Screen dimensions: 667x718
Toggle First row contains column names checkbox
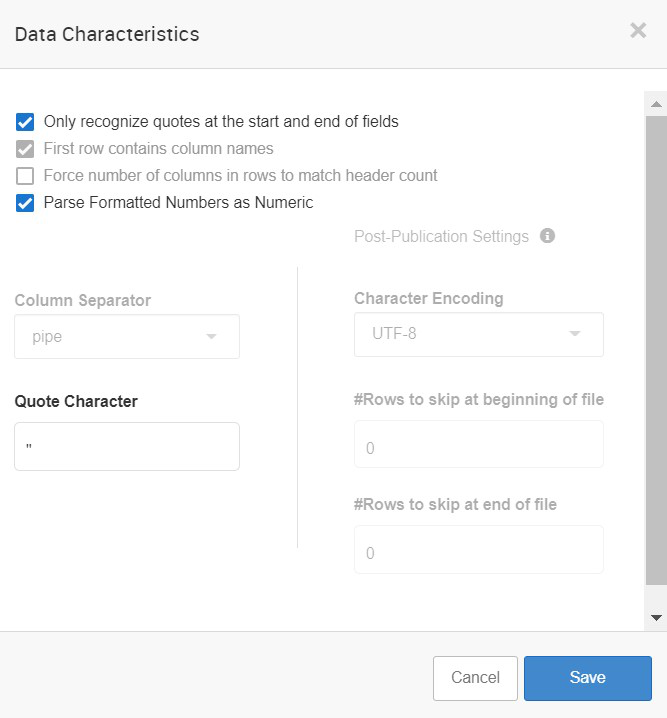coord(25,149)
